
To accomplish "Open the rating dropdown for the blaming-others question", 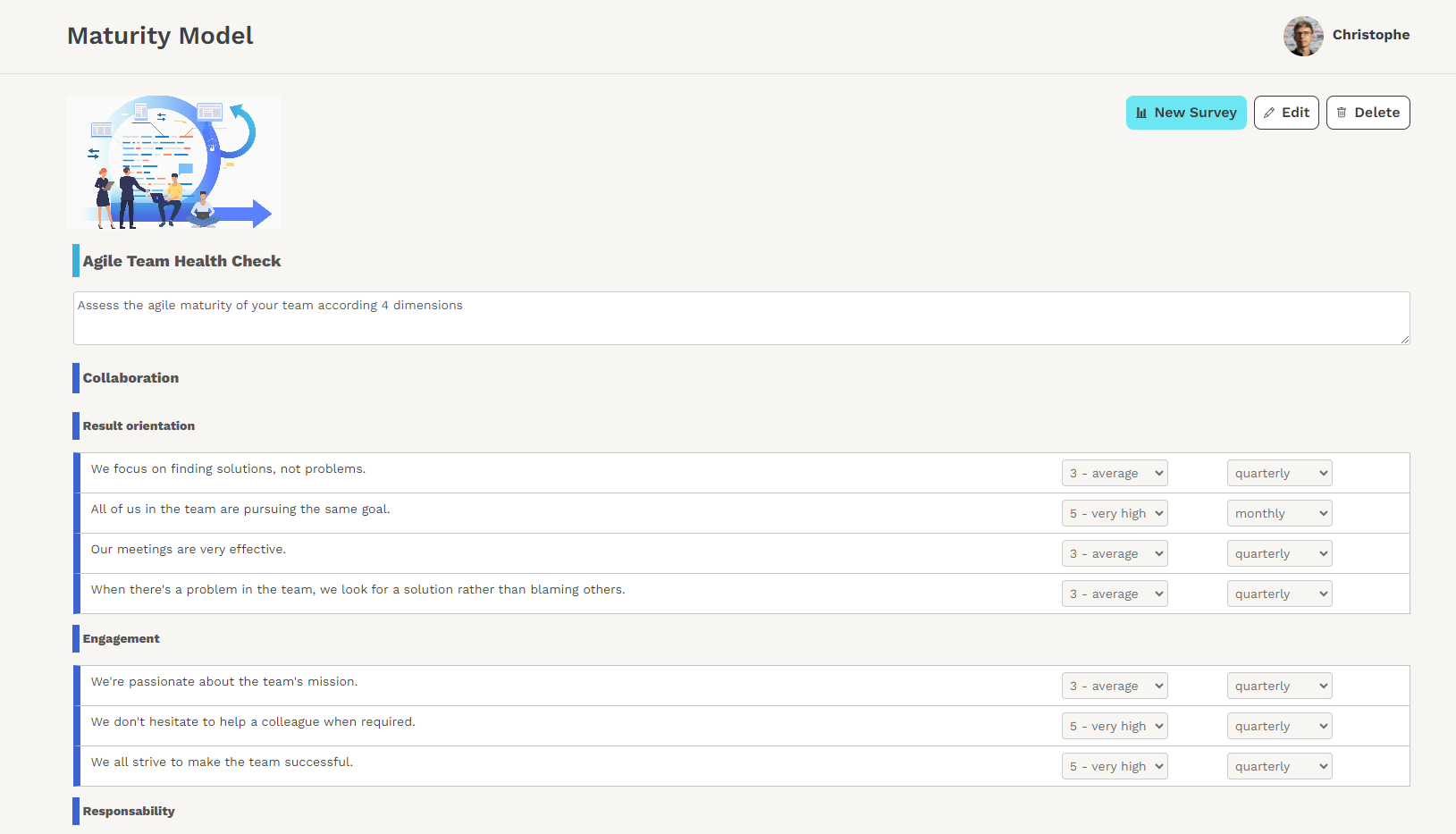I will click(1115, 593).
